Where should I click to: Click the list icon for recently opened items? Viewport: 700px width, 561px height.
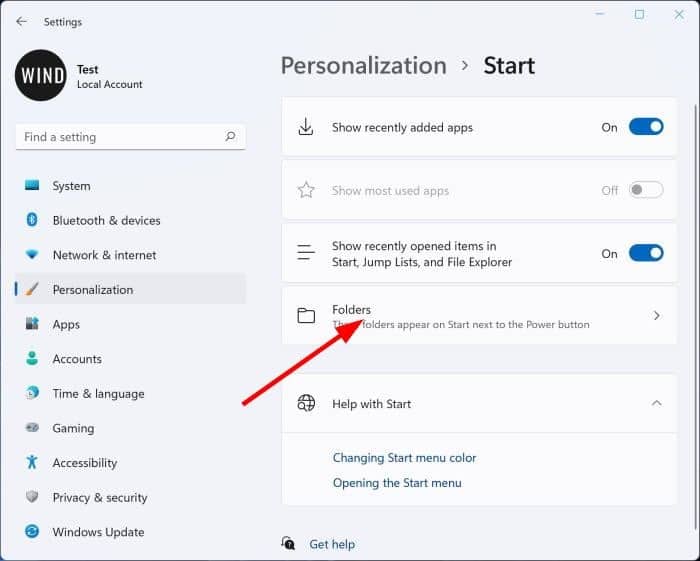coord(306,253)
